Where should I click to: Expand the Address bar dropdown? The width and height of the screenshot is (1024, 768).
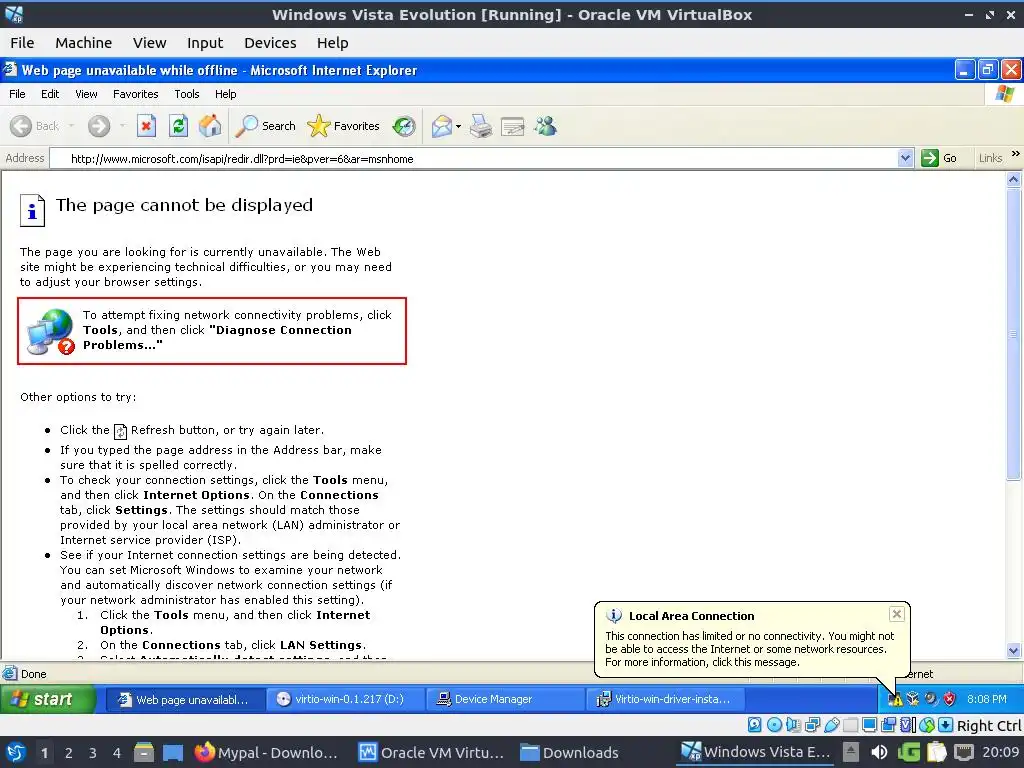click(x=905, y=158)
